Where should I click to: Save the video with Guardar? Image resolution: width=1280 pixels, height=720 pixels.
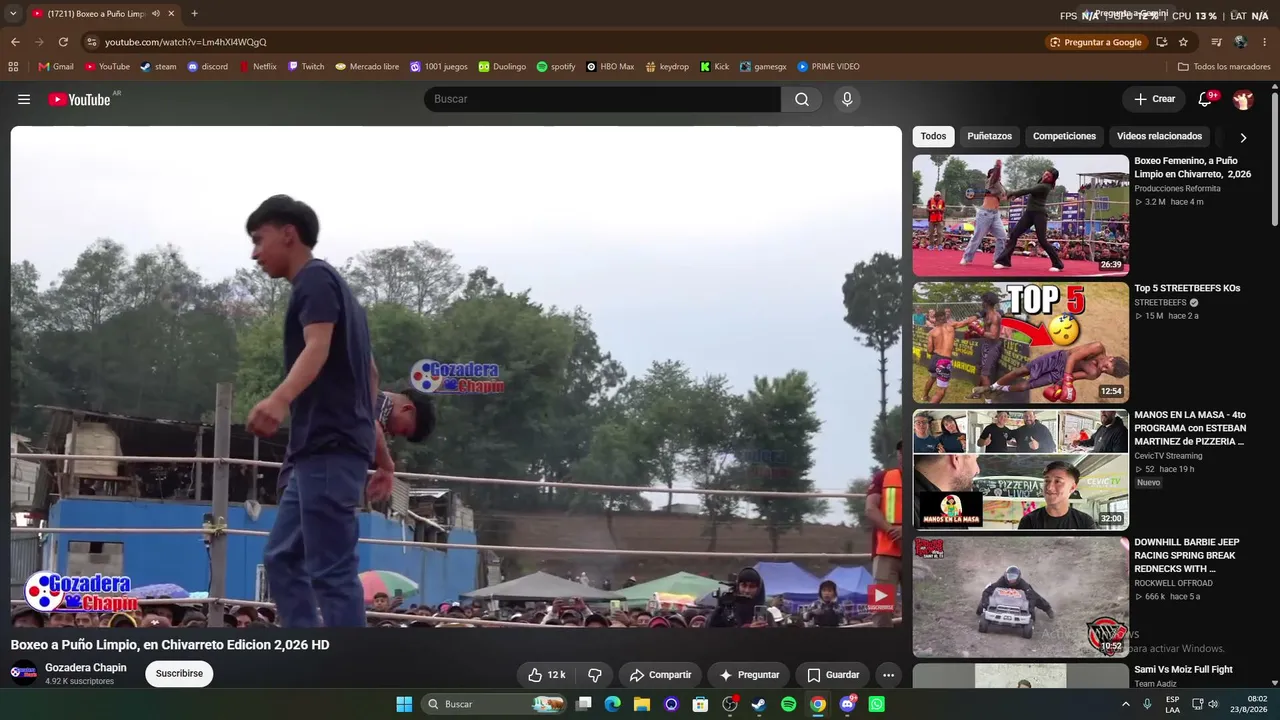[833, 675]
